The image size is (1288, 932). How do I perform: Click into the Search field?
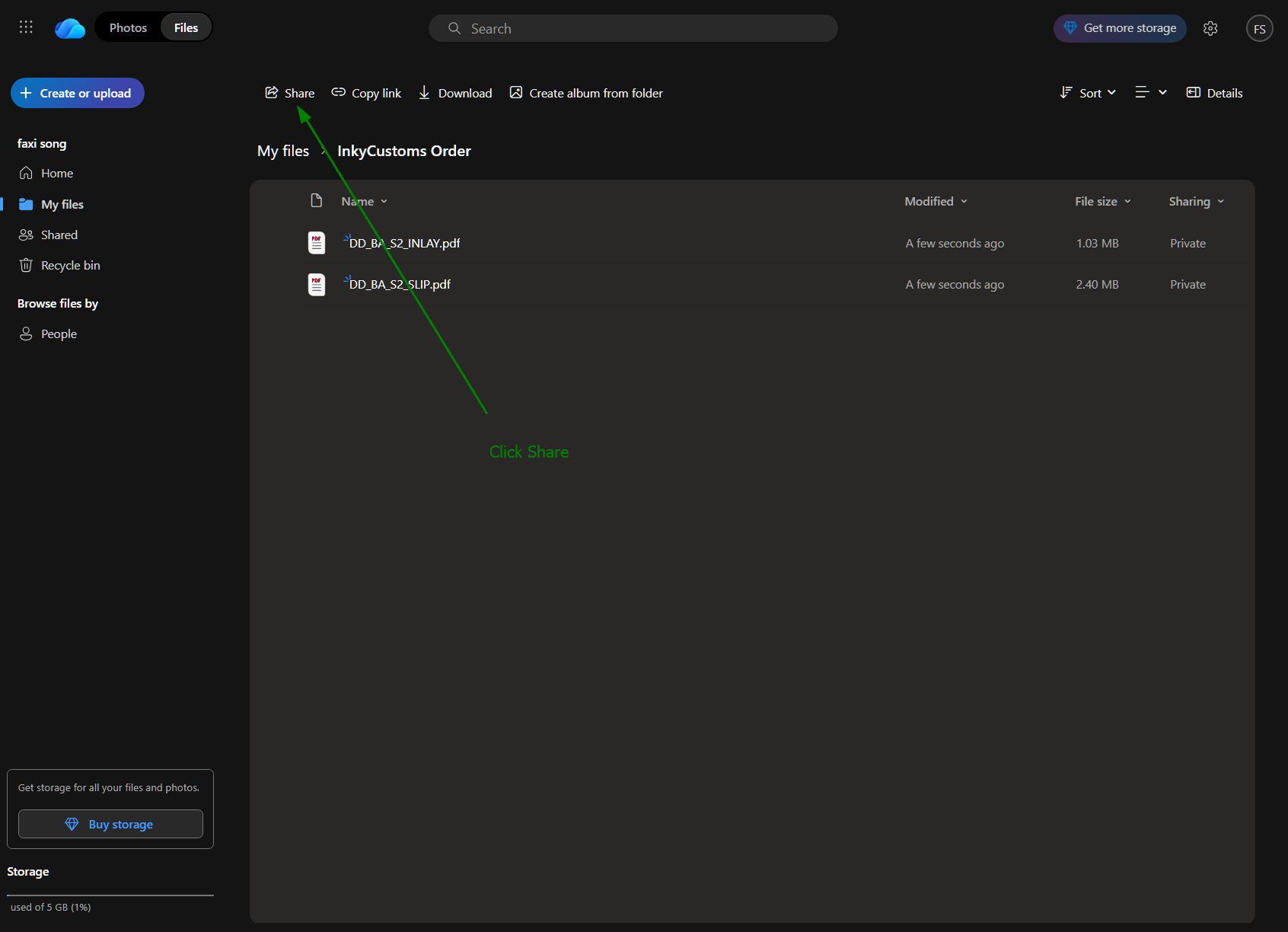tap(633, 28)
